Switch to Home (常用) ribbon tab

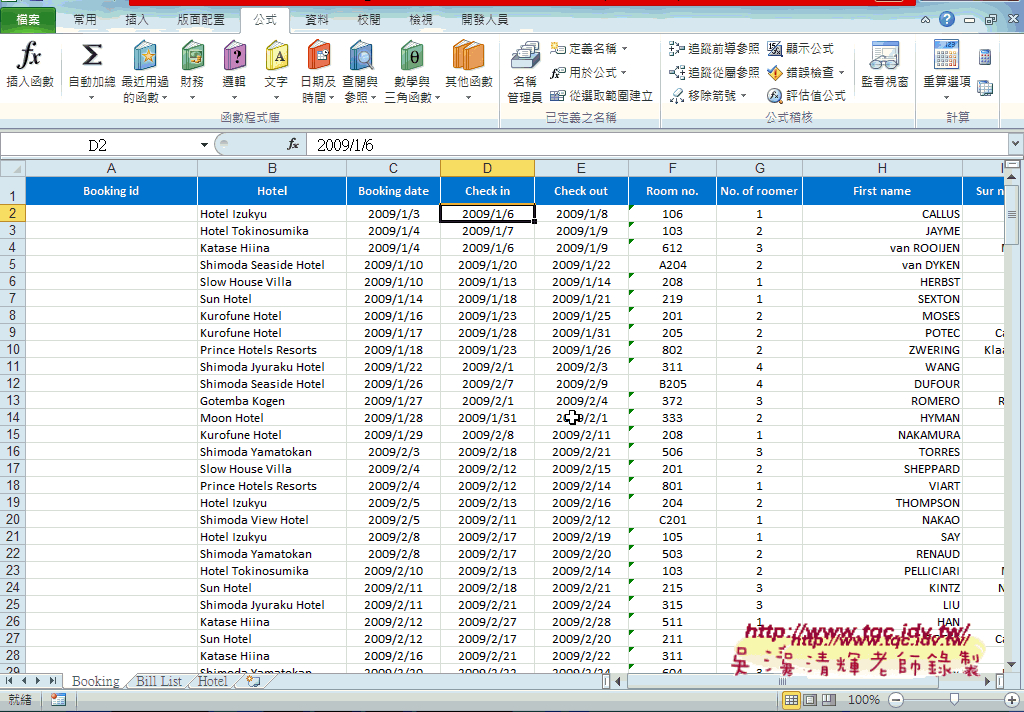click(x=85, y=20)
